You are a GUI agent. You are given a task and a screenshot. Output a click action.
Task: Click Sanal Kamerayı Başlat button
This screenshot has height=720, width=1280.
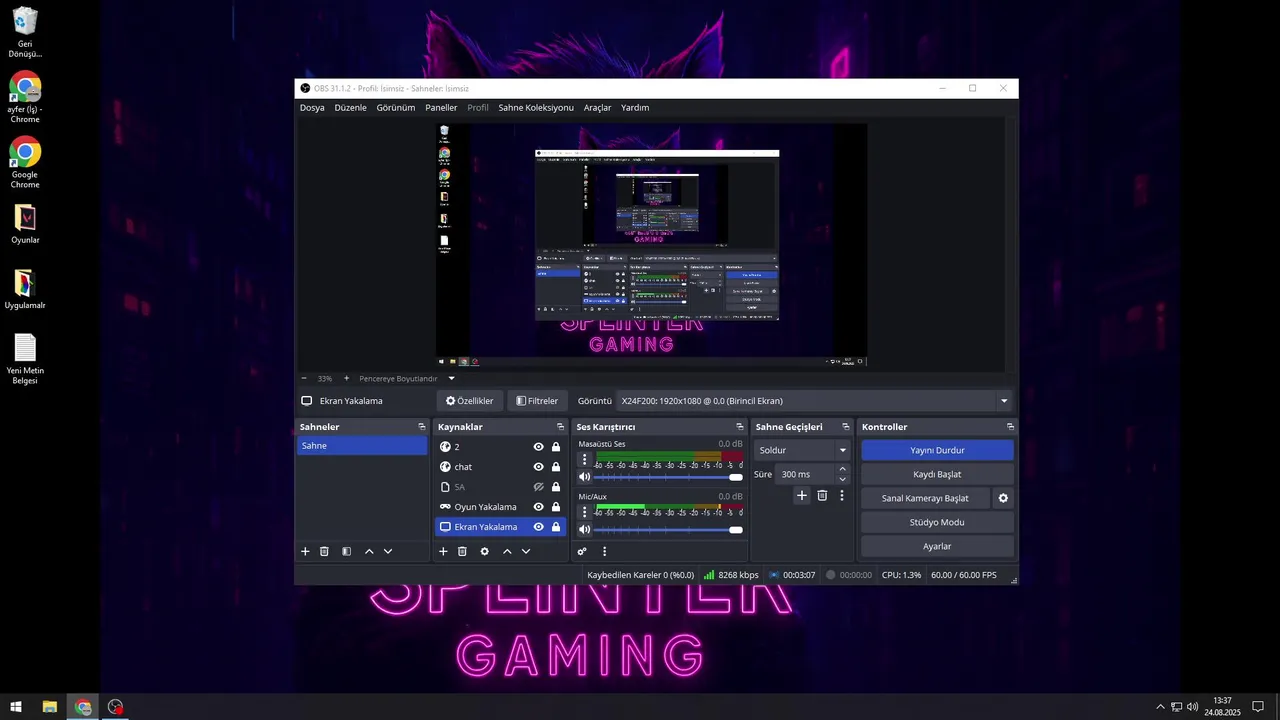click(x=925, y=498)
